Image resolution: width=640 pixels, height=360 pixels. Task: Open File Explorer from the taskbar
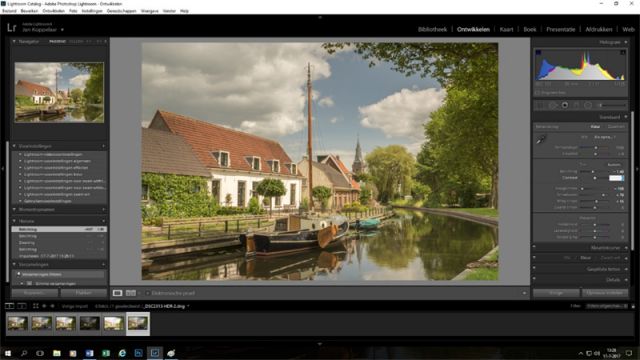(x=57, y=353)
